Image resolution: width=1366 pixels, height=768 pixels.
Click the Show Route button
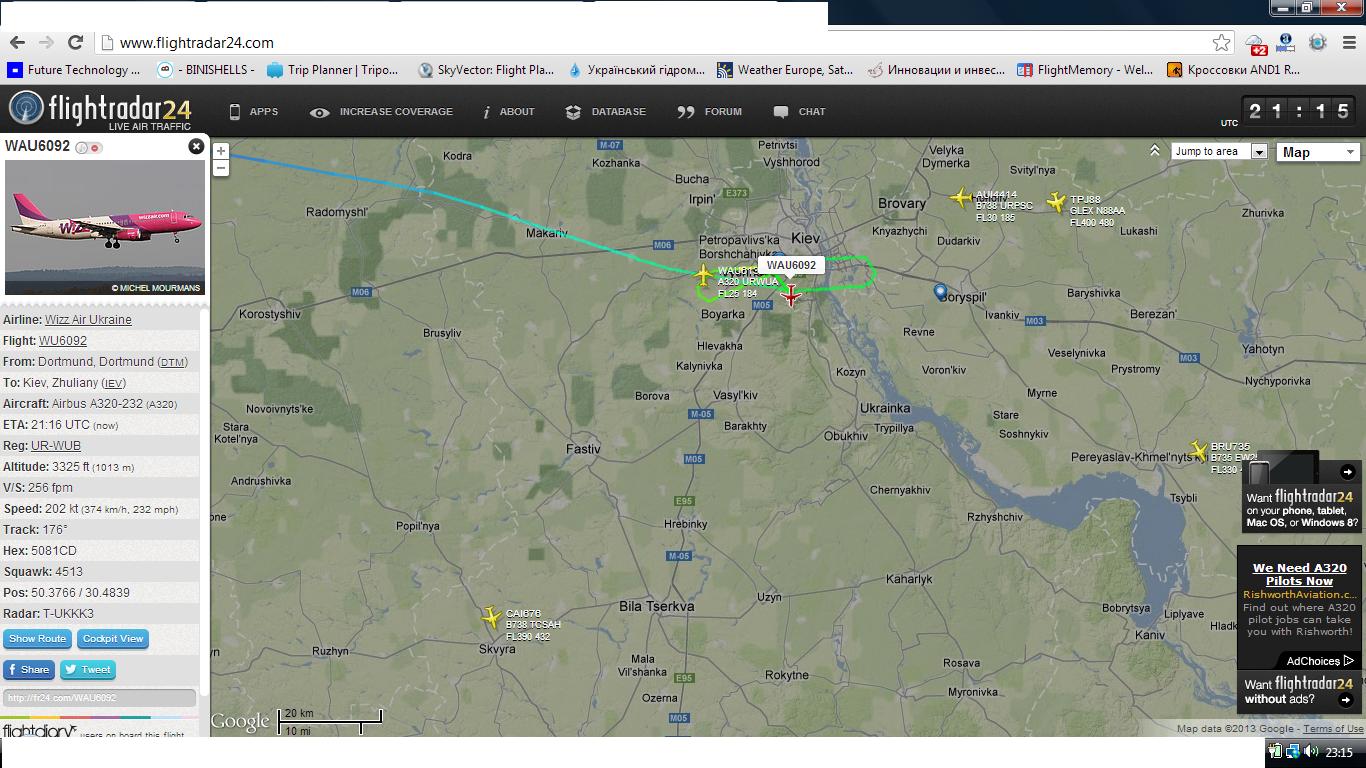(x=37, y=638)
